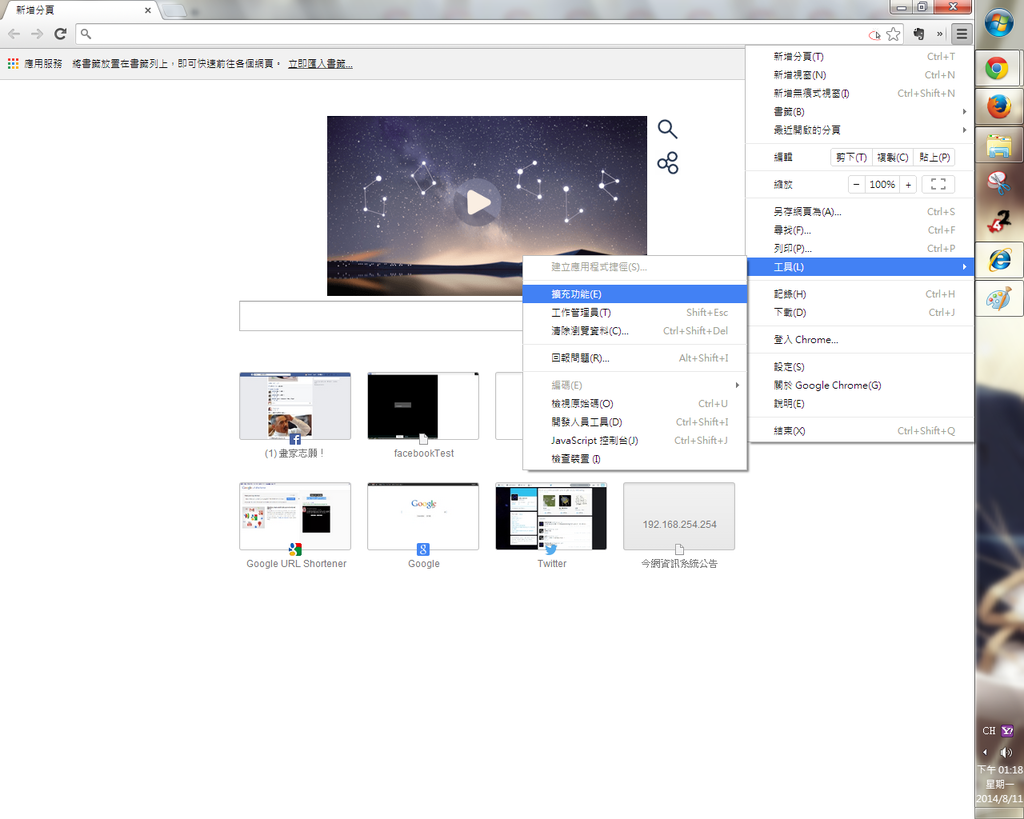The width and height of the screenshot is (1024, 819).
Task: Expand the 書籤(B) bookmarks submenu
Action: pos(860,112)
